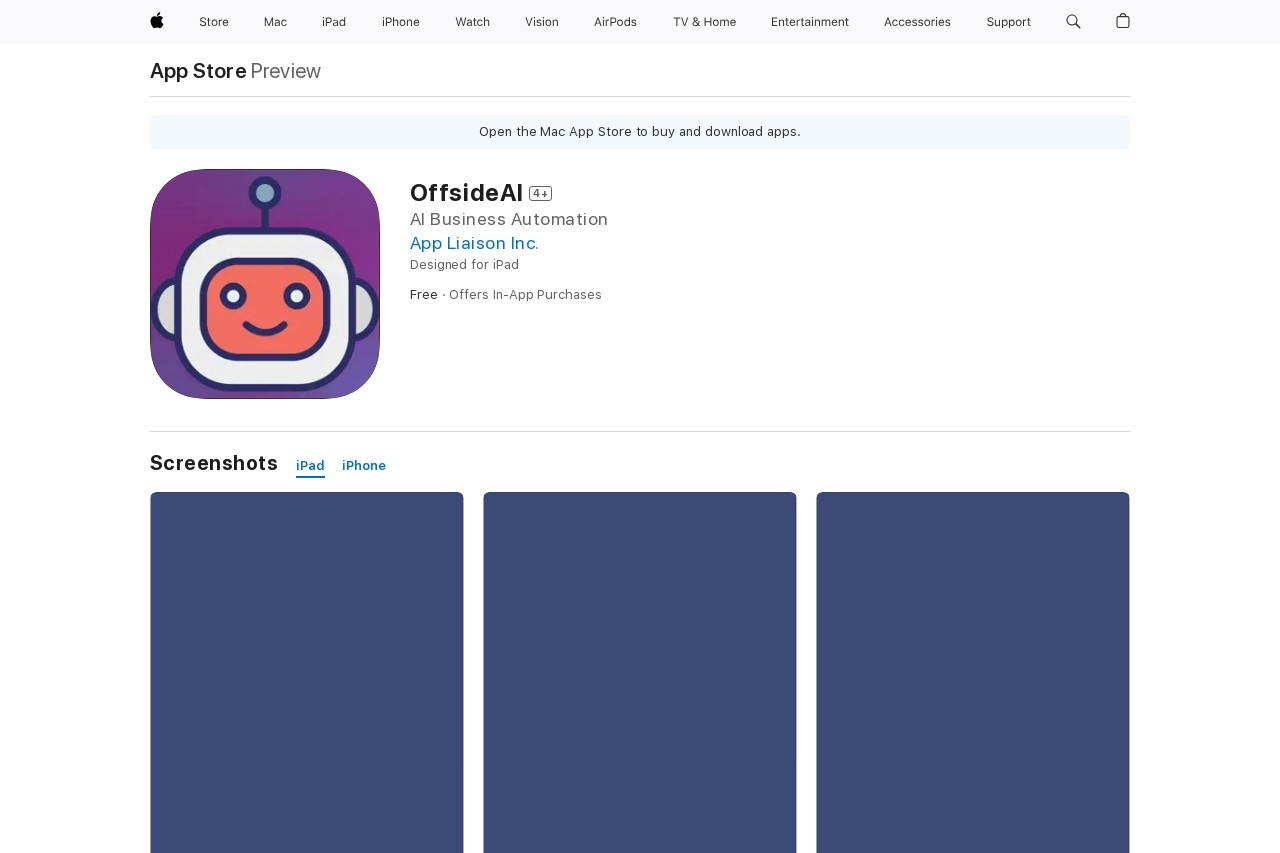The height and width of the screenshot is (853, 1280).
Task: Go to the Support page
Action: 1008,22
